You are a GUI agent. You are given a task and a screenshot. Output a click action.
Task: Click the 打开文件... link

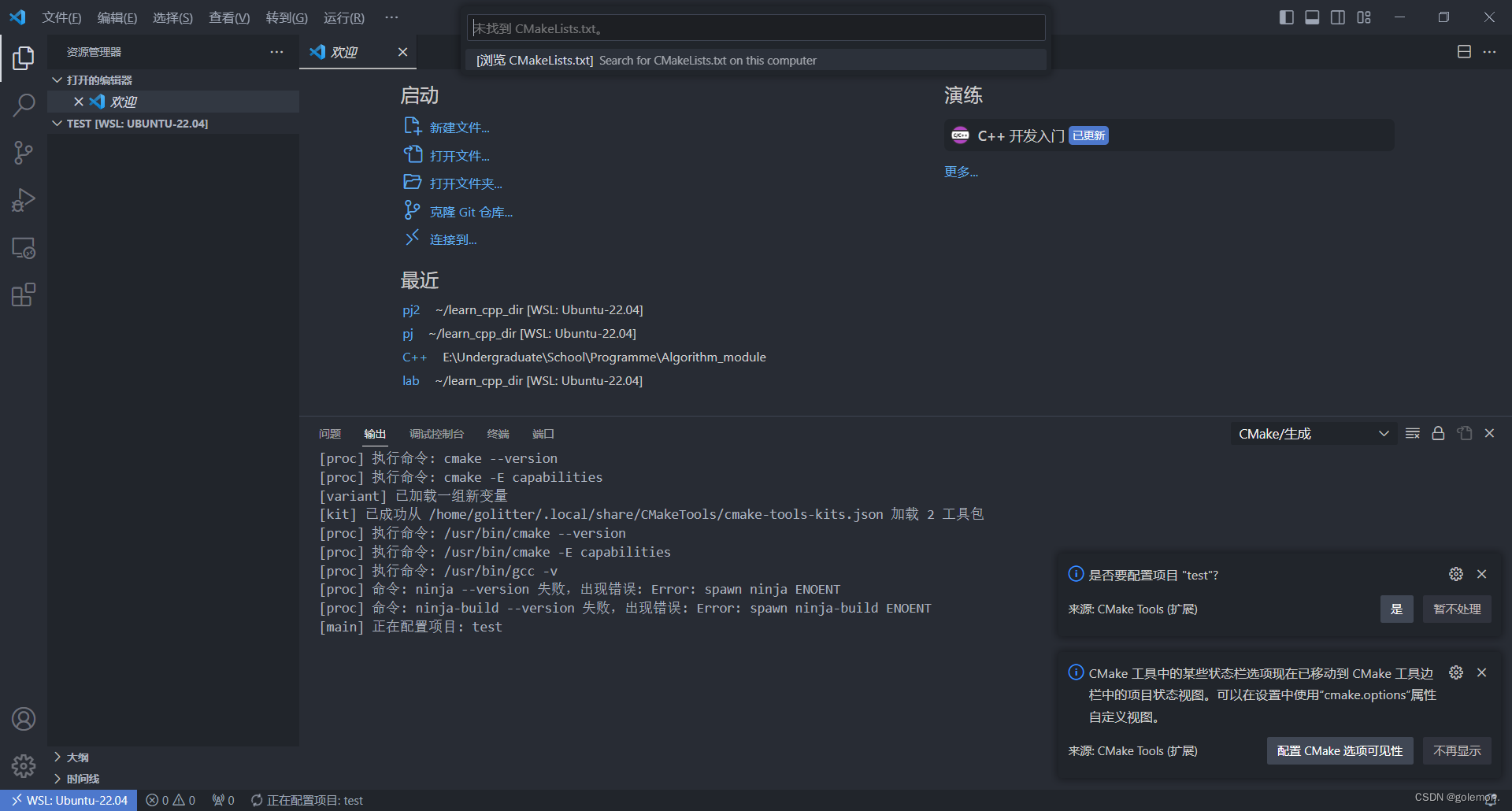click(459, 156)
